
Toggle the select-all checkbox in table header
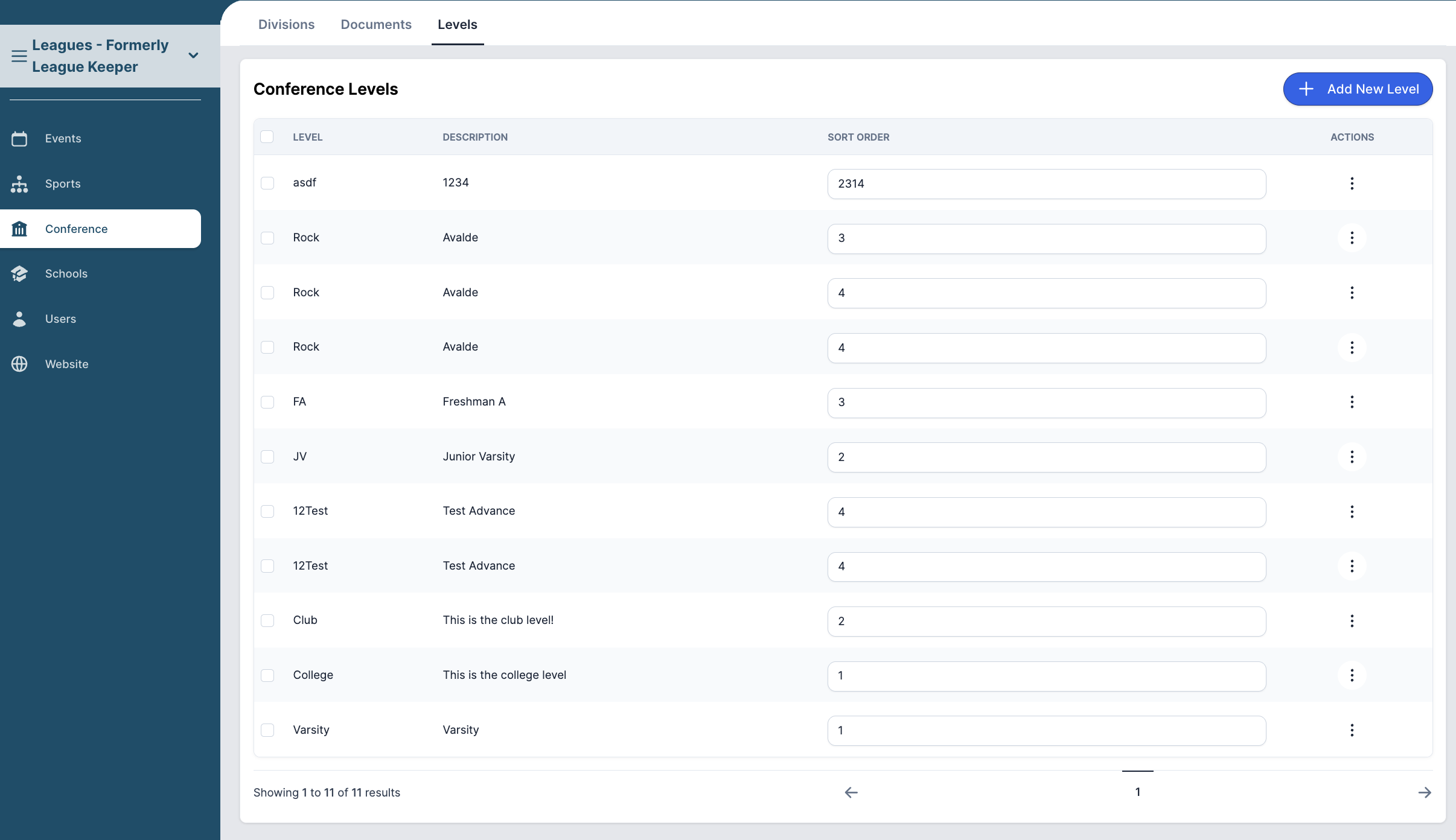point(267,137)
